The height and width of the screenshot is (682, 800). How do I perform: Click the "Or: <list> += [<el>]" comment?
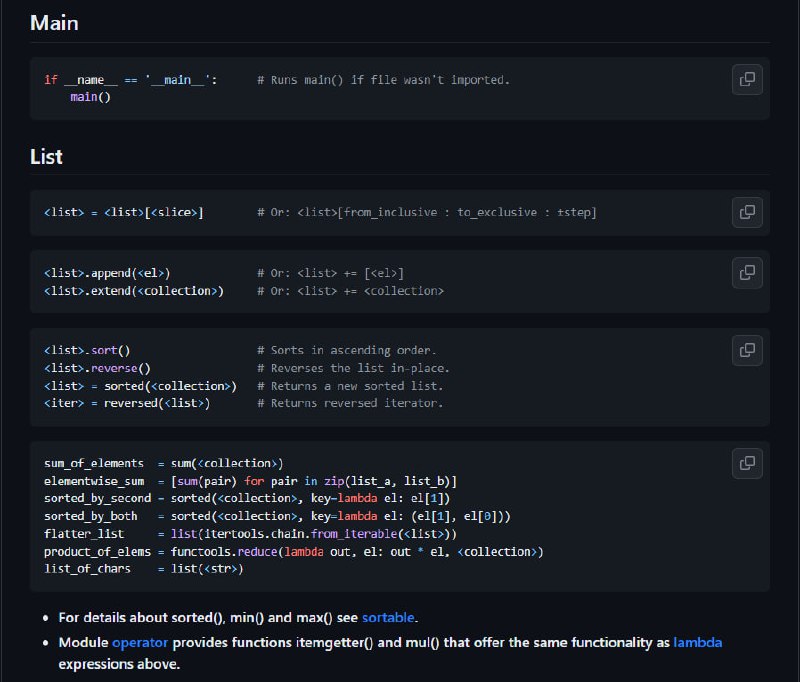331,273
